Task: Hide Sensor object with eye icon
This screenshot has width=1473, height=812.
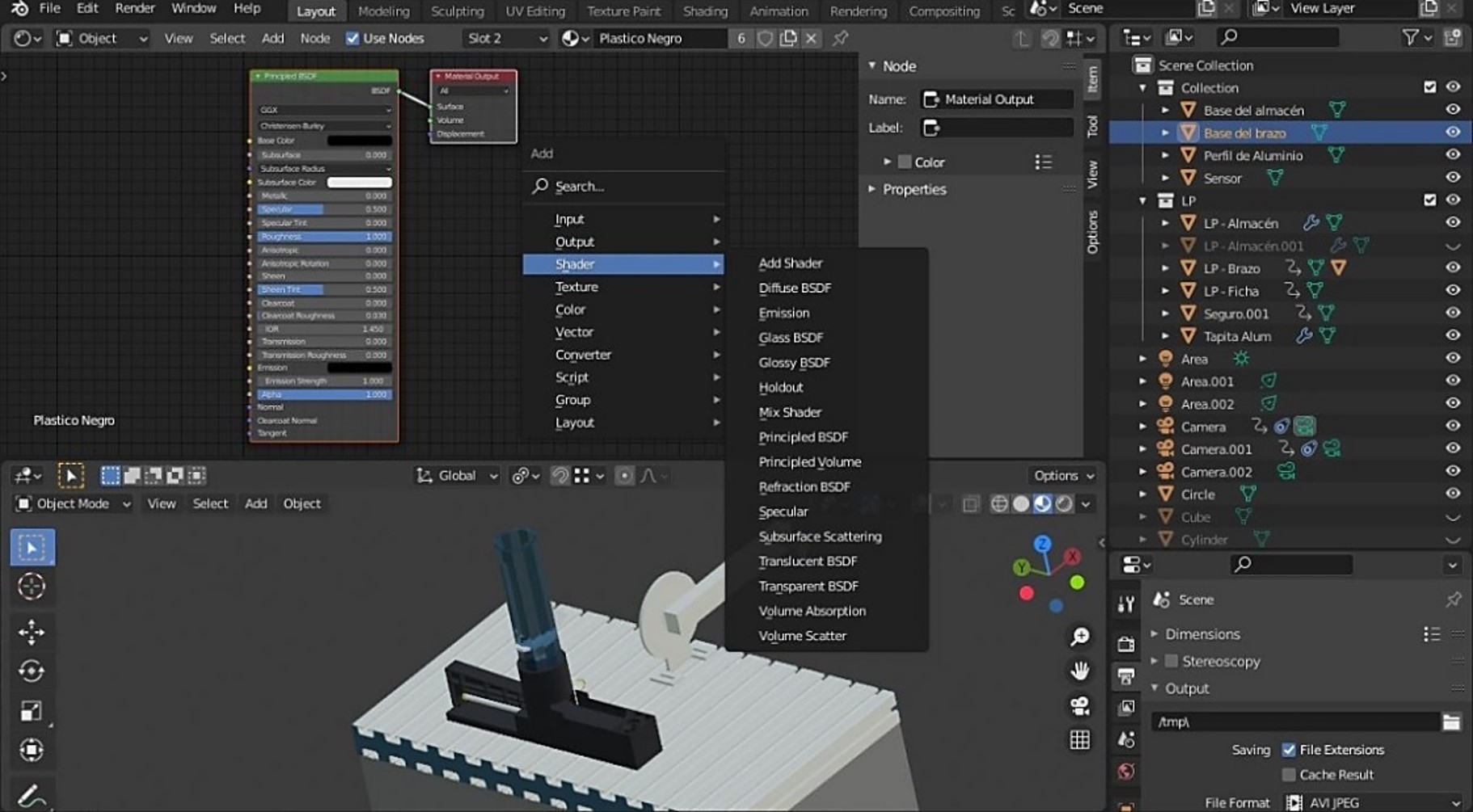Action: [x=1453, y=178]
